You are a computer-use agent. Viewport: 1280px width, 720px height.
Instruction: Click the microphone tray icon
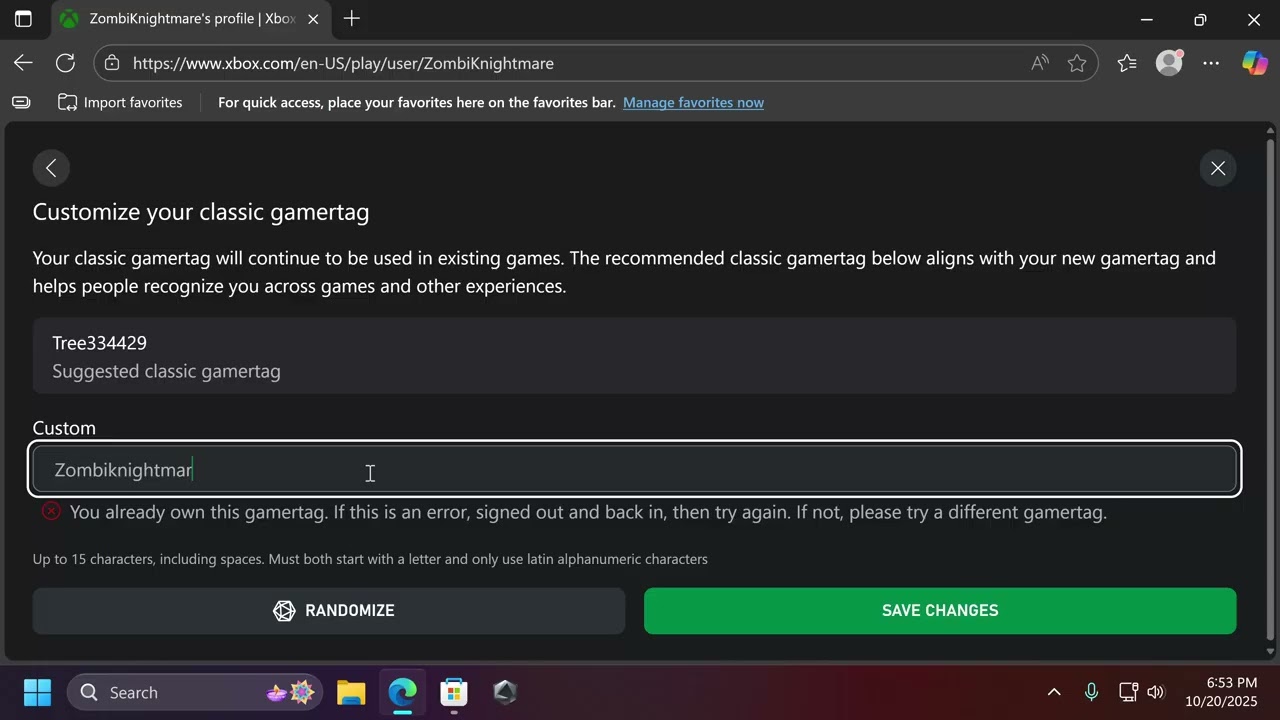(1091, 692)
